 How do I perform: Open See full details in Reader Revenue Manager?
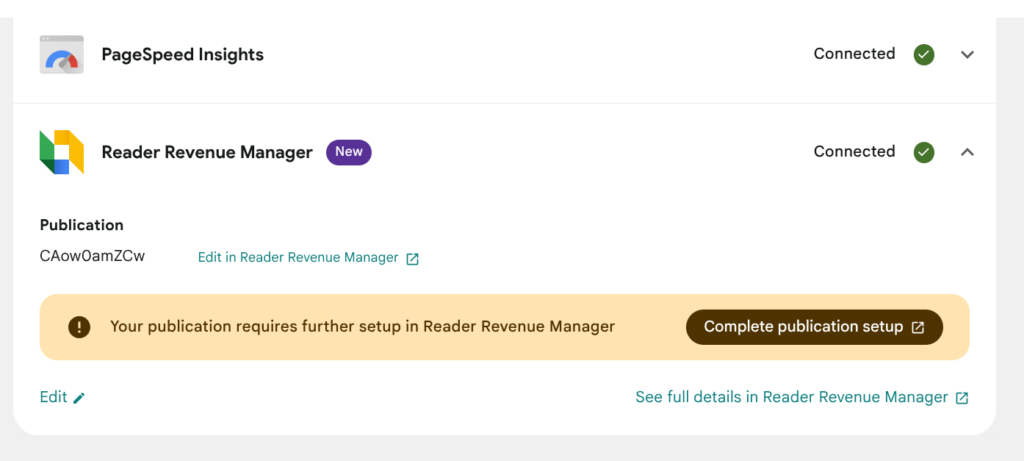[x=802, y=397]
